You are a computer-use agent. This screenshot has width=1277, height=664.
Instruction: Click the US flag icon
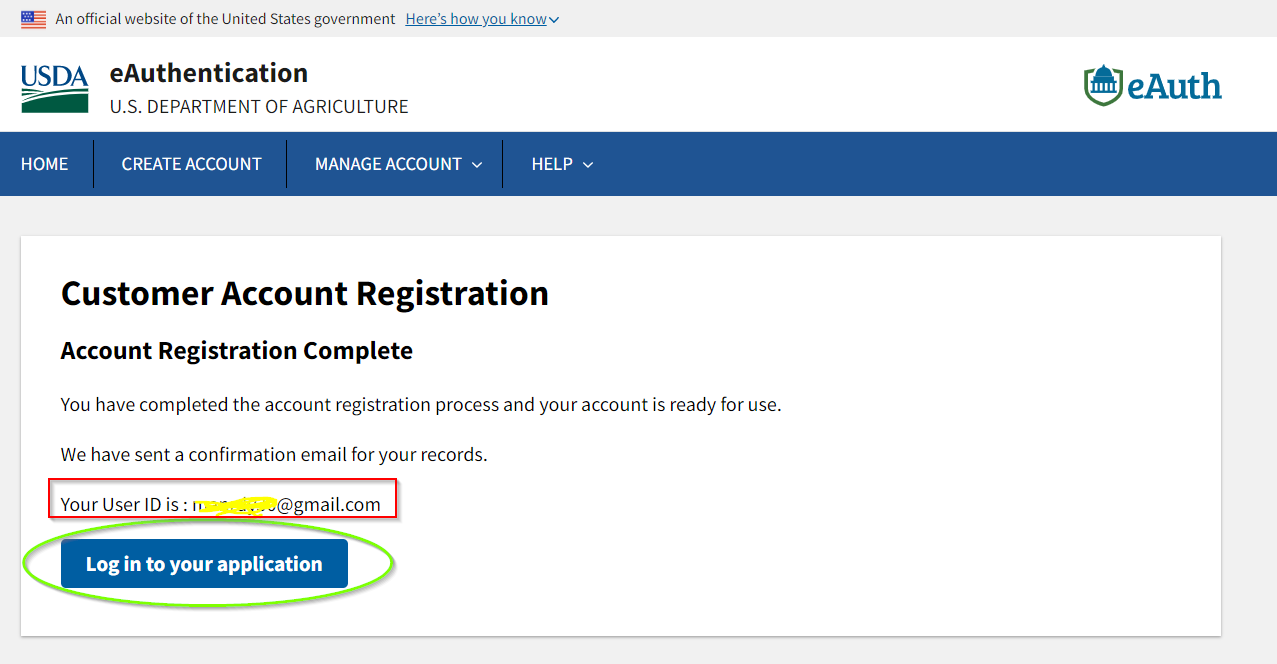tap(33, 19)
